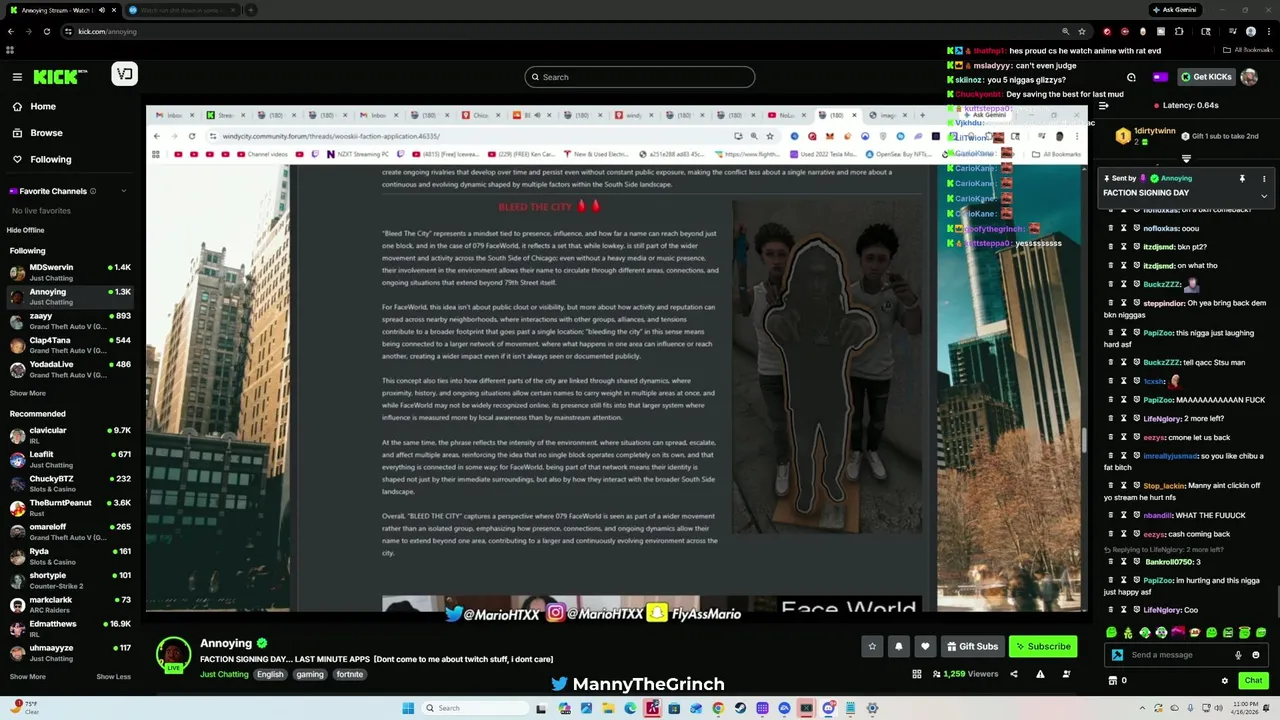Click the purple subscription badge icon in header
Image resolution: width=1280 pixels, height=720 pixels.
click(1159, 77)
